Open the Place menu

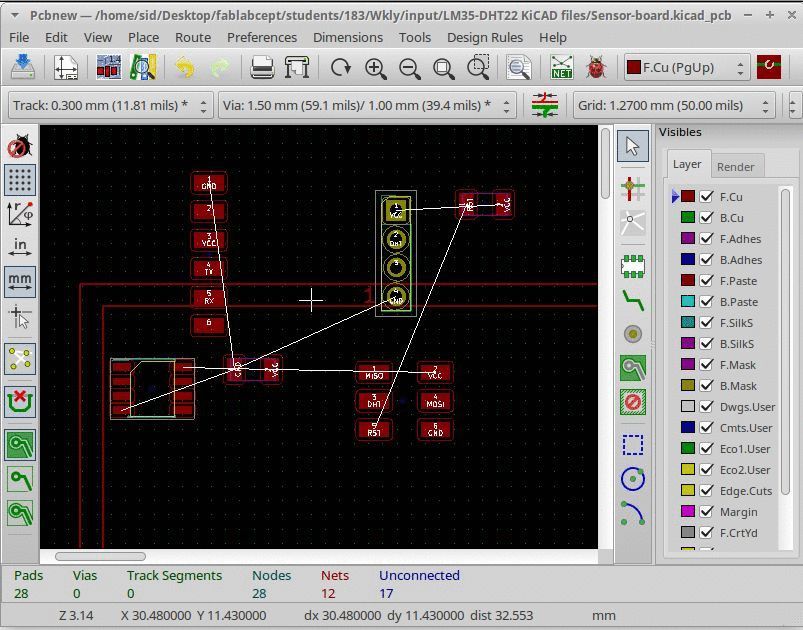143,37
